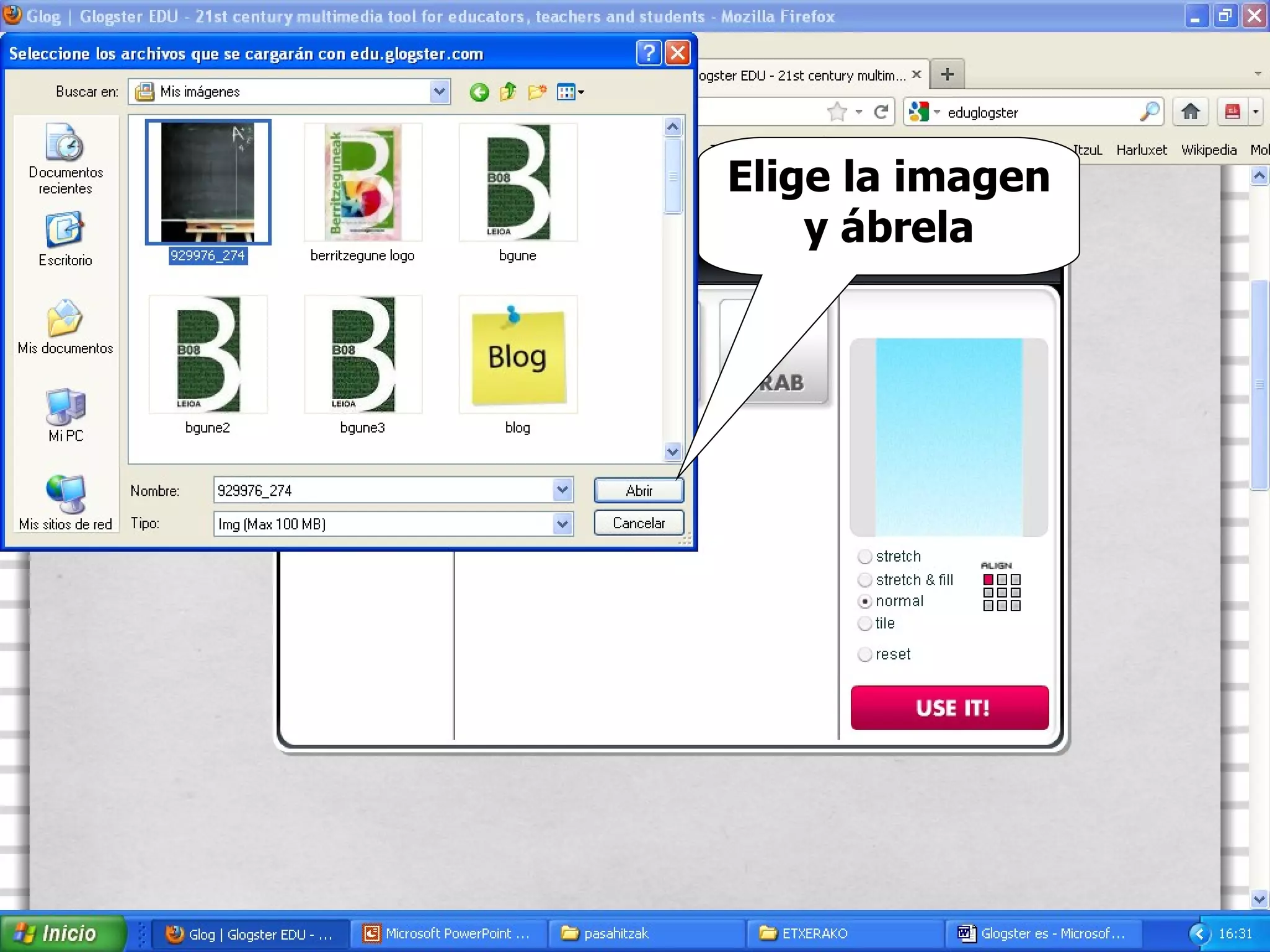Set alignment to bottom-right grid square
This screenshot has width=1270, height=952.
click(1016, 606)
